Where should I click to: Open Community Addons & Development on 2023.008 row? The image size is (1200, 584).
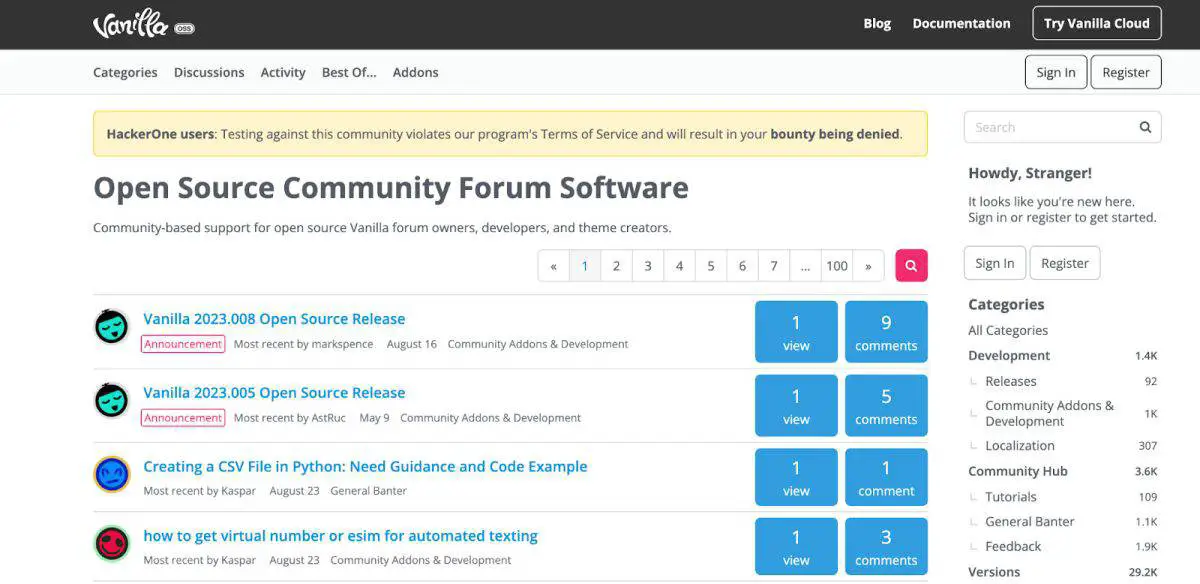click(538, 344)
